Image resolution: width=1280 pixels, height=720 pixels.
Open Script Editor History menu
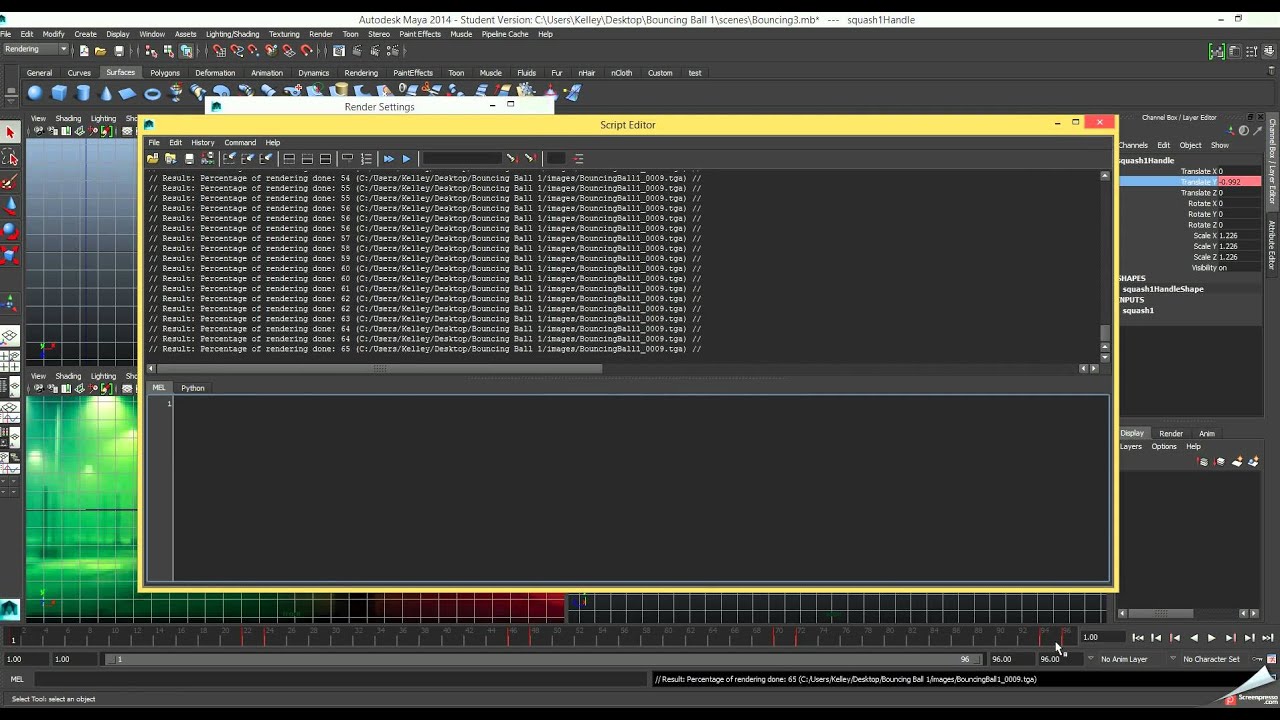[x=203, y=143]
